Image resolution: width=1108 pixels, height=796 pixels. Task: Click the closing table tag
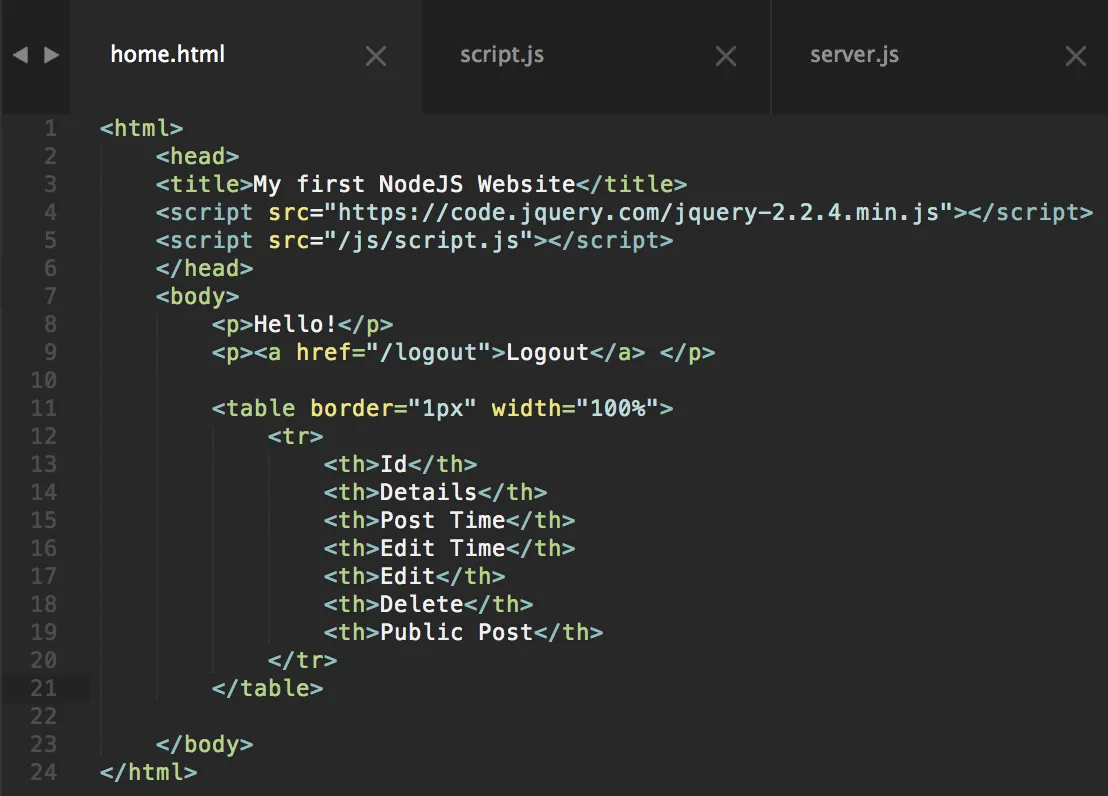[x=267, y=689]
